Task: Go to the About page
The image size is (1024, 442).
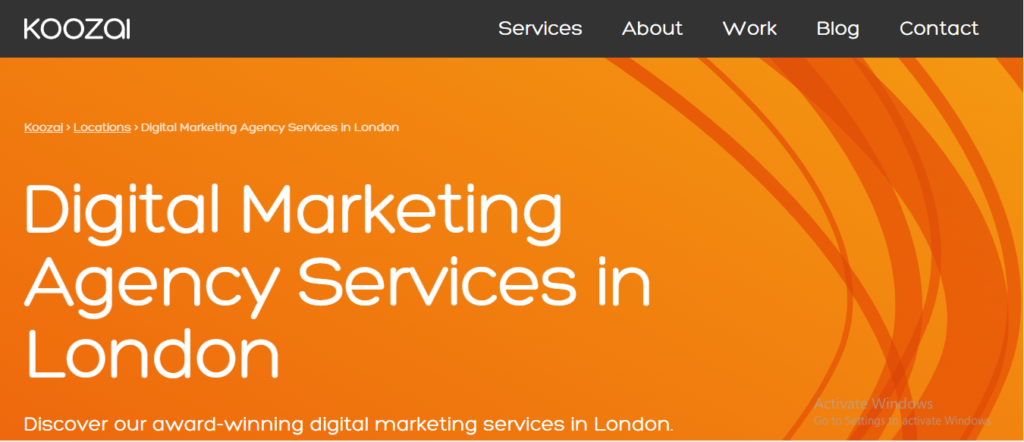Action: point(652,28)
